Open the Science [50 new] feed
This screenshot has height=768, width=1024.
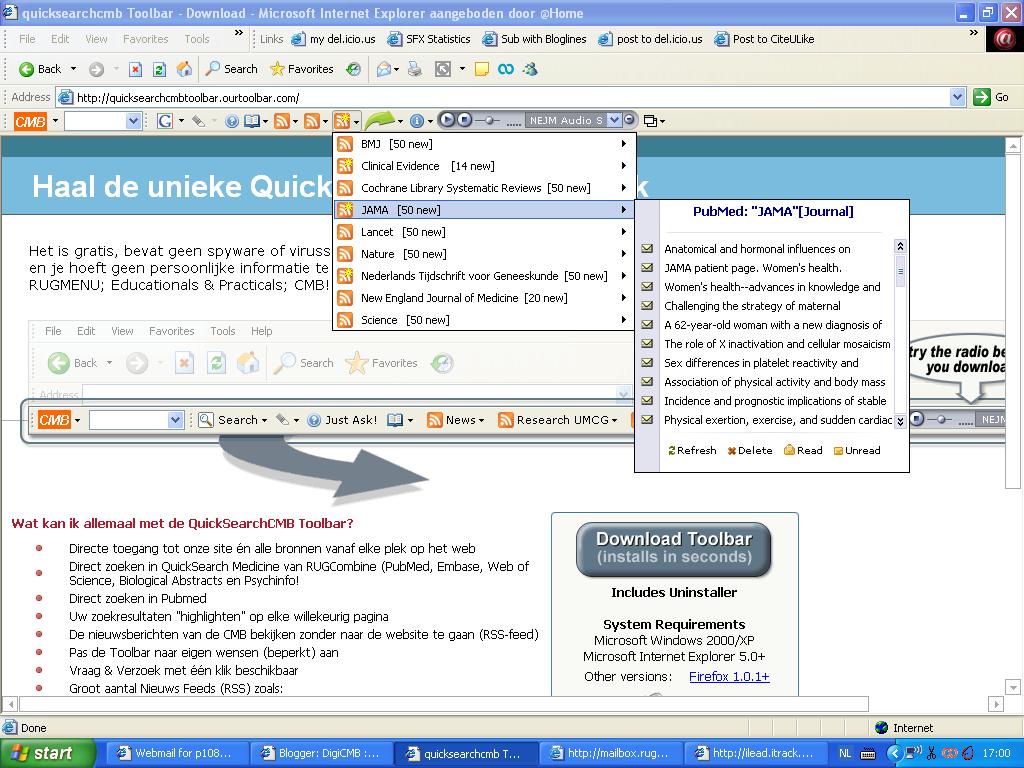(x=483, y=320)
